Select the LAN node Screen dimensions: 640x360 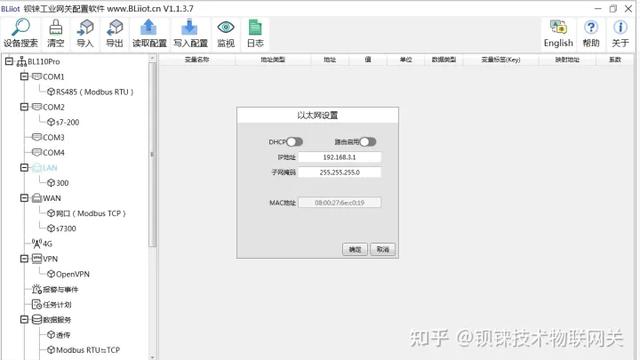tap(45, 168)
